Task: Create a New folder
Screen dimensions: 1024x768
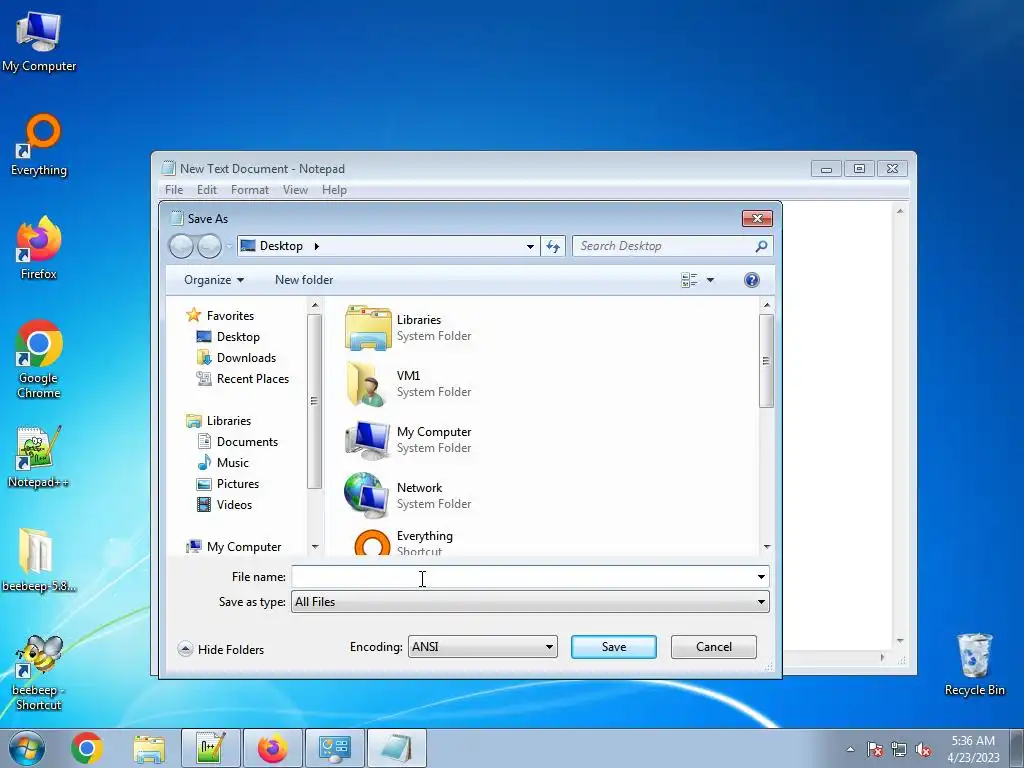Action: (304, 280)
